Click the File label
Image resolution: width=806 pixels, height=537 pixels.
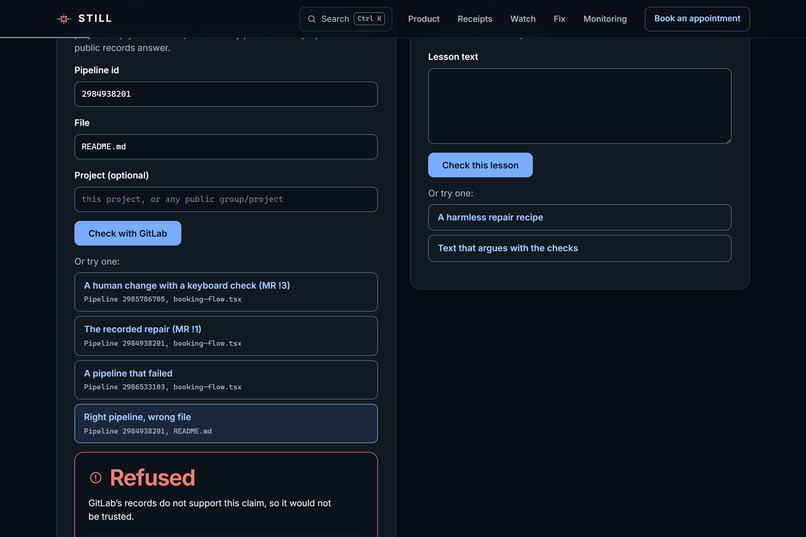(x=82, y=123)
